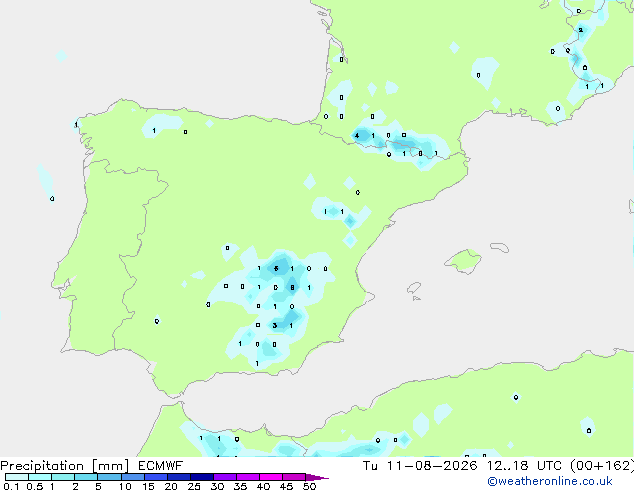This screenshot has width=634, height=490.
Task: Click the Ibiza island outline on the map
Action: click(x=414, y=288)
